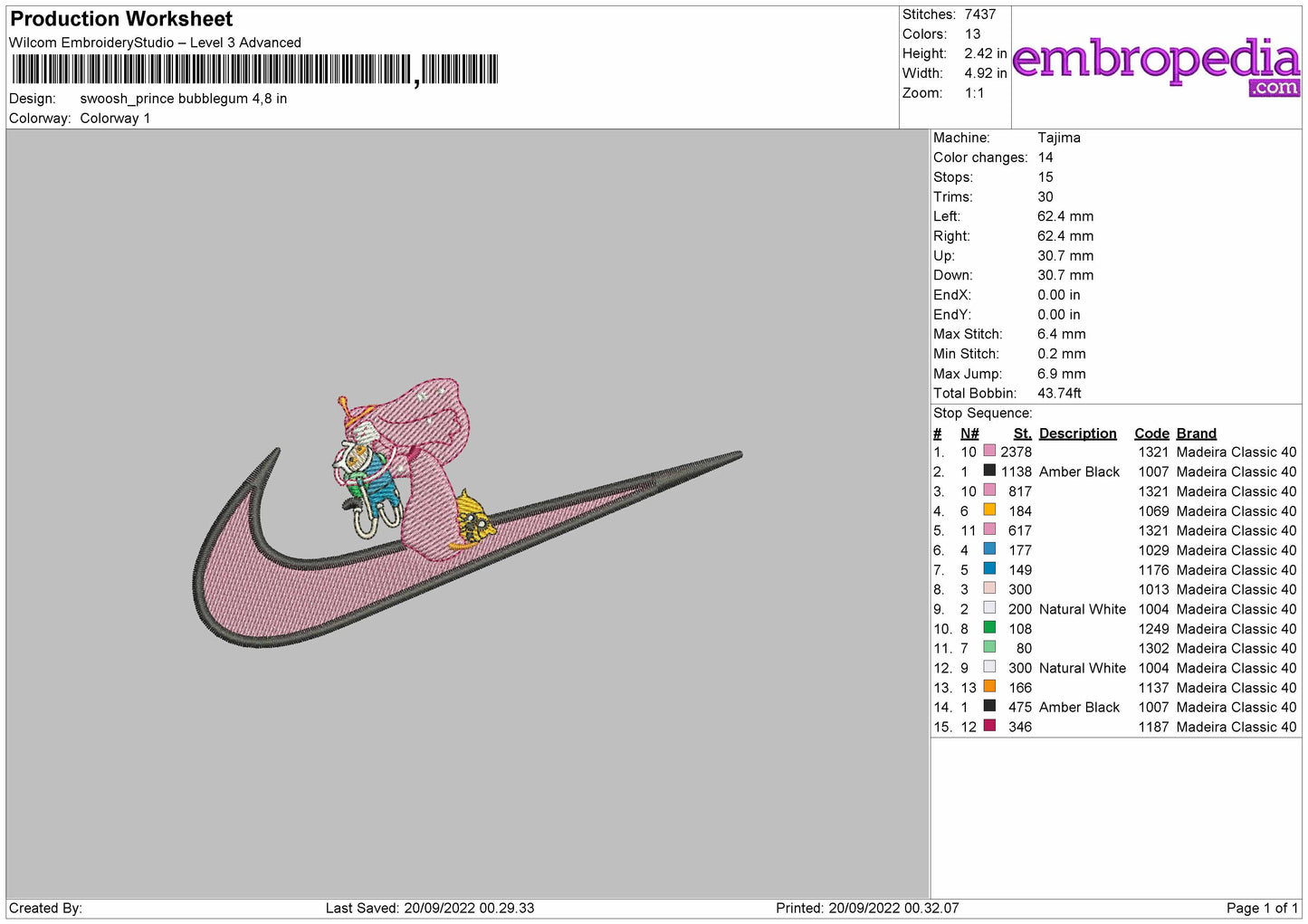
Task: Click the "Description" column header
Action: tap(1077, 433)
